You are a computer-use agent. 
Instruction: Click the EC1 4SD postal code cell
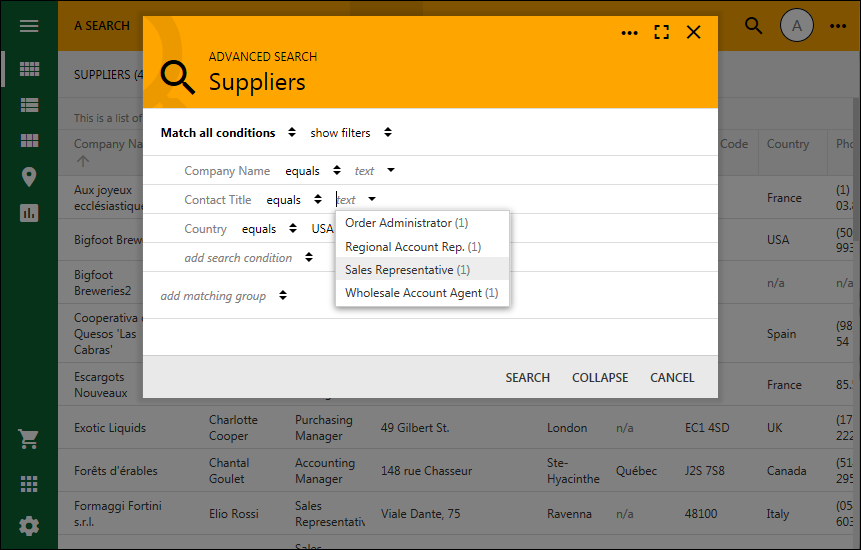point(707,428)
